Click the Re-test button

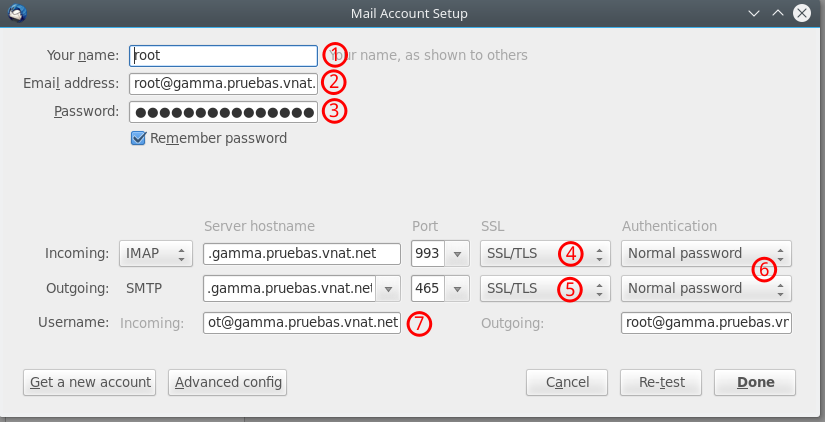click(x=661, y=382)
